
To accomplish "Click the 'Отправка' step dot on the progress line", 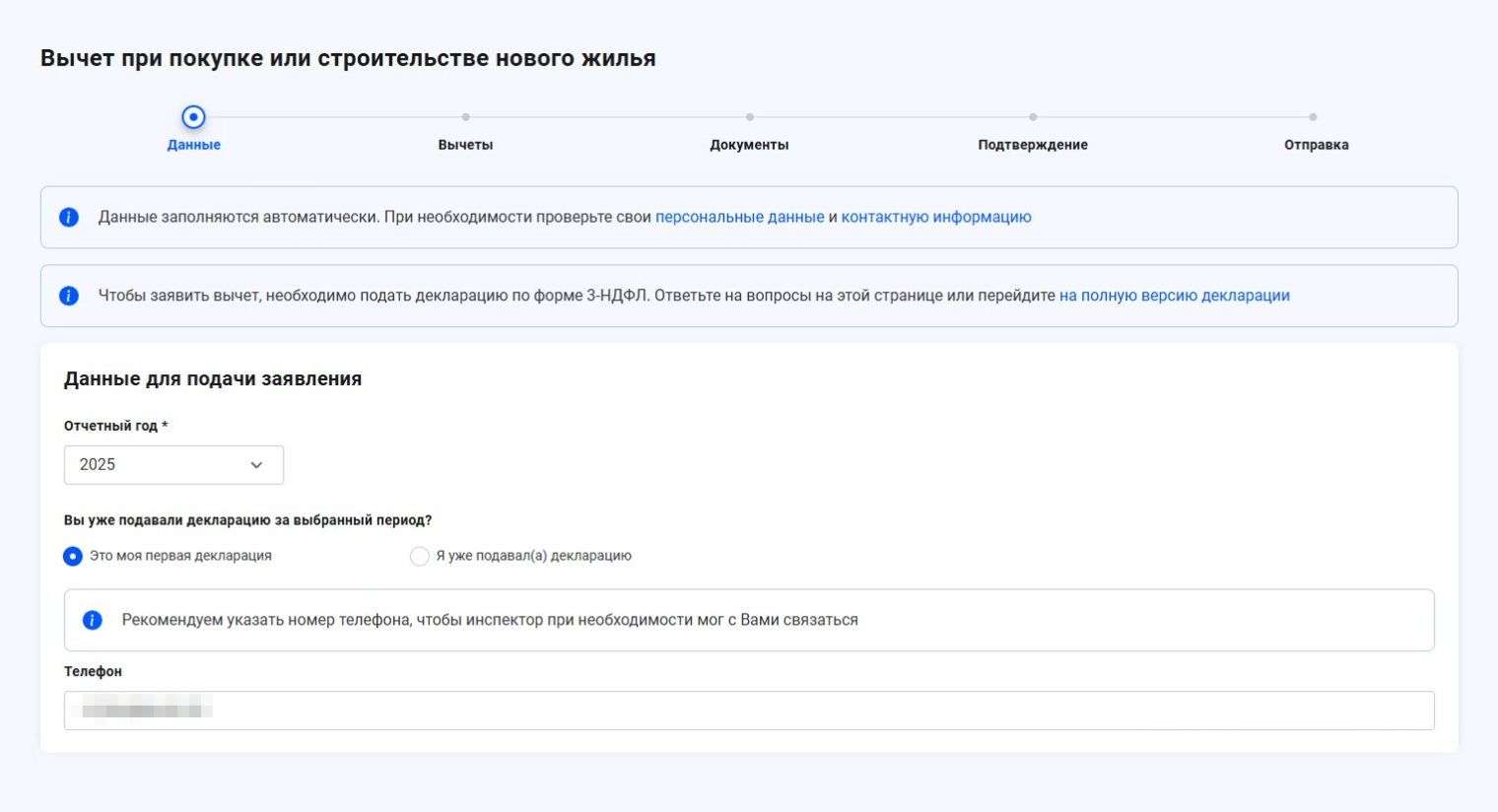I will [x=1313, y=117].
